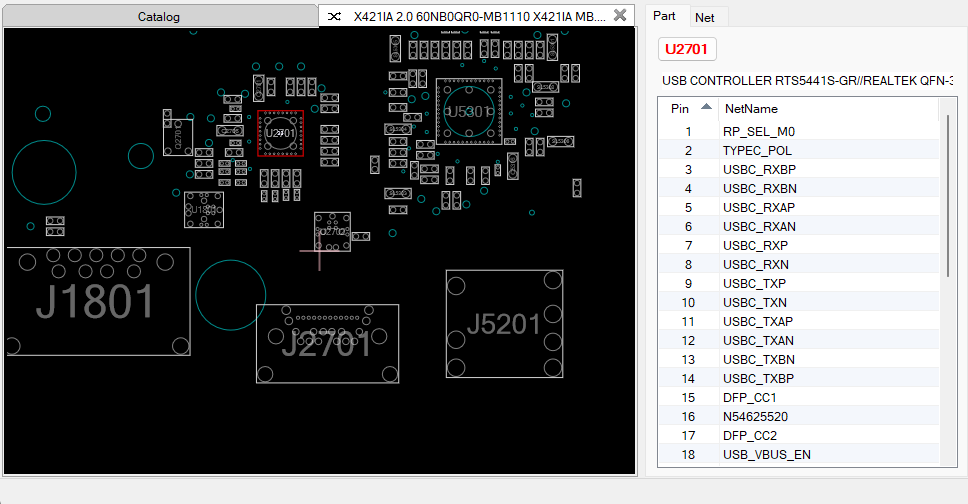The height and width of the screenshot is (504, 968).
Task: Sort pins using the Pin column arrow
Action: tap(706, 107)
